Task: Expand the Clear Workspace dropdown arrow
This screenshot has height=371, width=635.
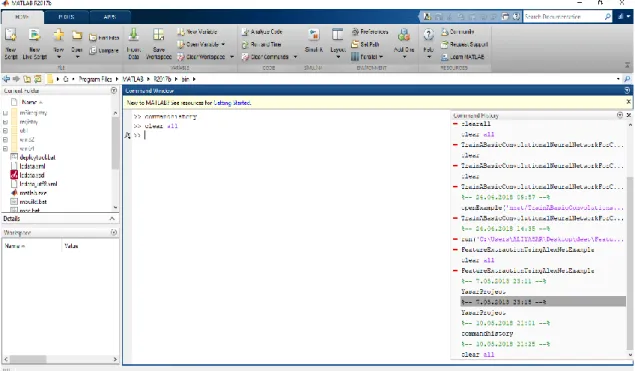Action: click(232, 57)
